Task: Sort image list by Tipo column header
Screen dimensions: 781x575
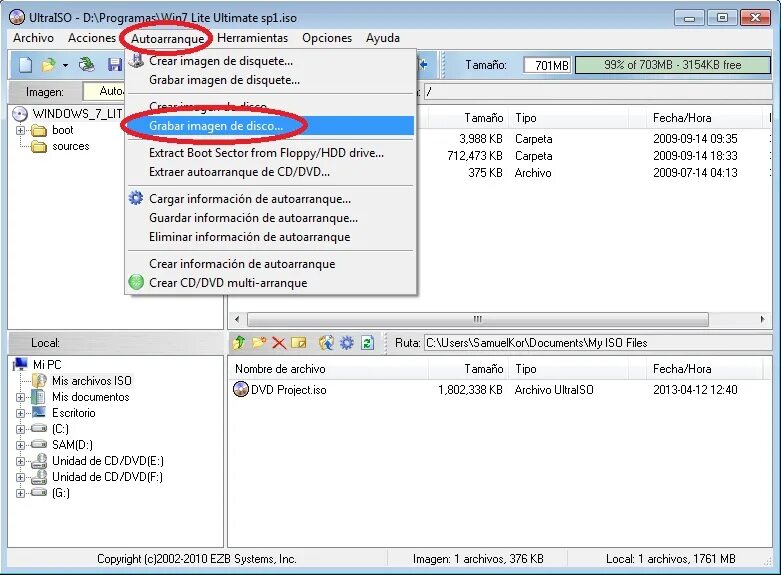Action: 568,118
